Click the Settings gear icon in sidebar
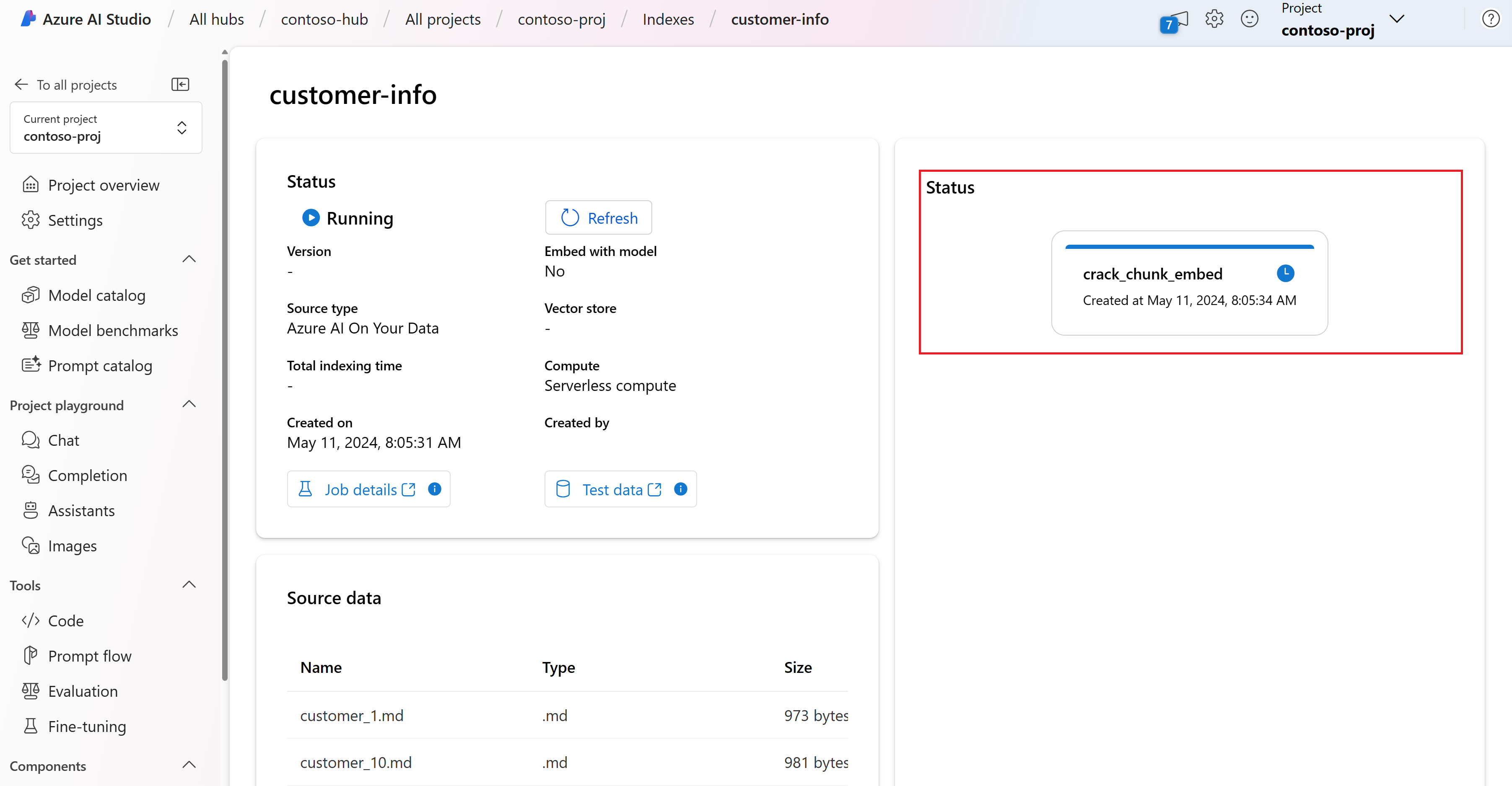Screen dimensions: 1512x786 (x=31, y=220)
